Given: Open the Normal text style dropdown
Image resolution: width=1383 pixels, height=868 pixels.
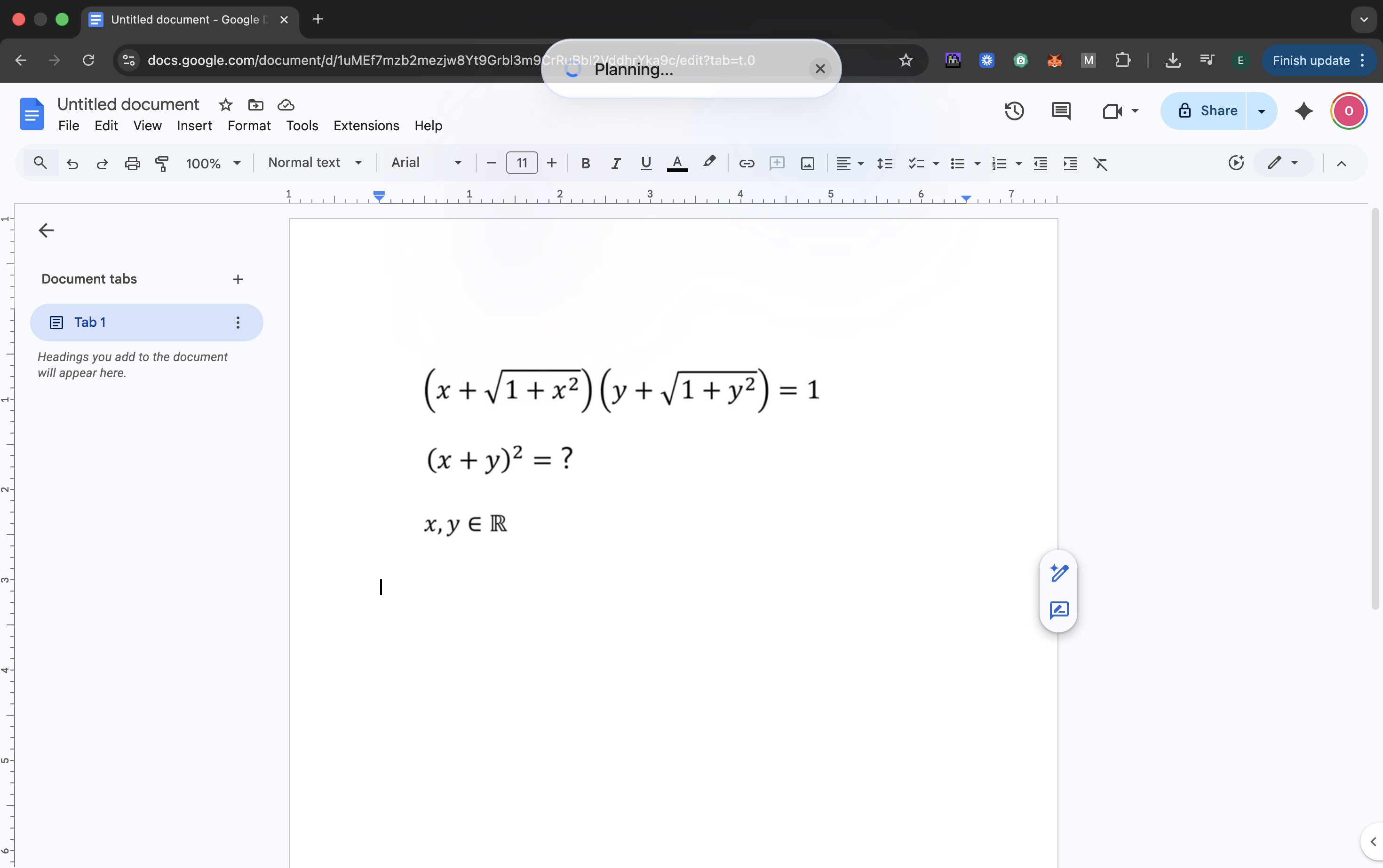Looking at the screenshot, I should (315, 163).
